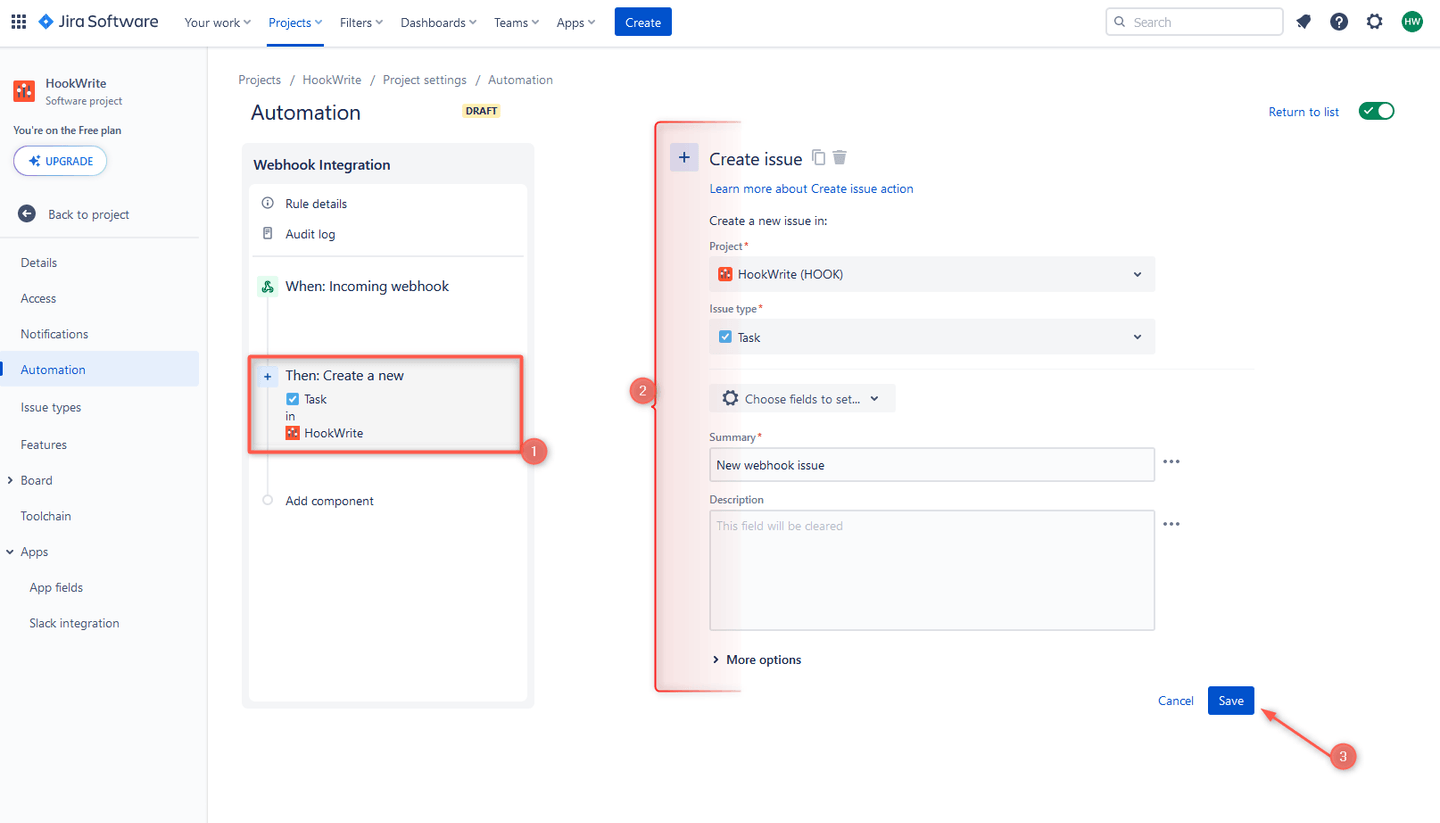Click the Incoming webhook trigger icon
1440x823 pixels.
point(267,286)
